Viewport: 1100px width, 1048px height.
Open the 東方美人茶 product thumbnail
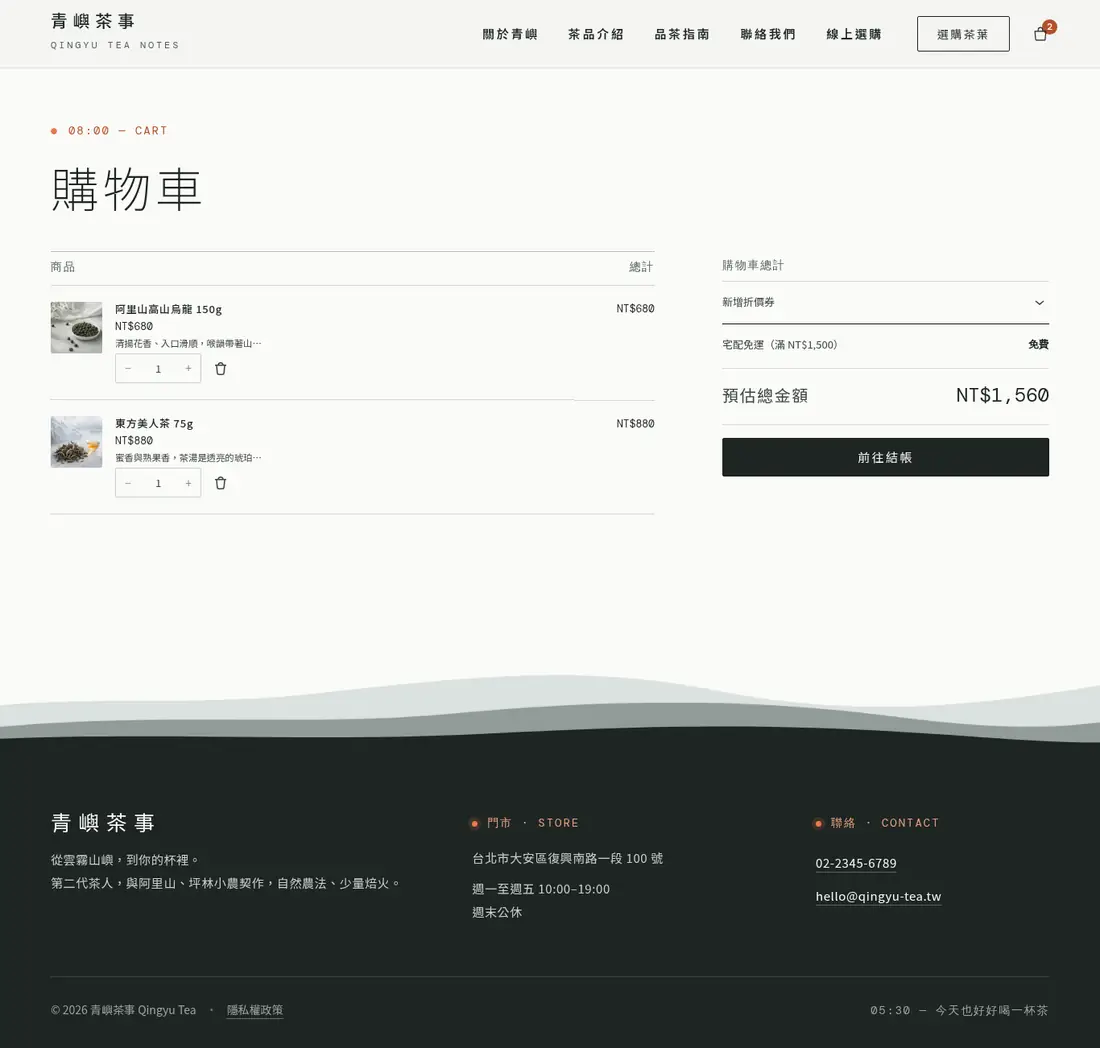point(76,442)
